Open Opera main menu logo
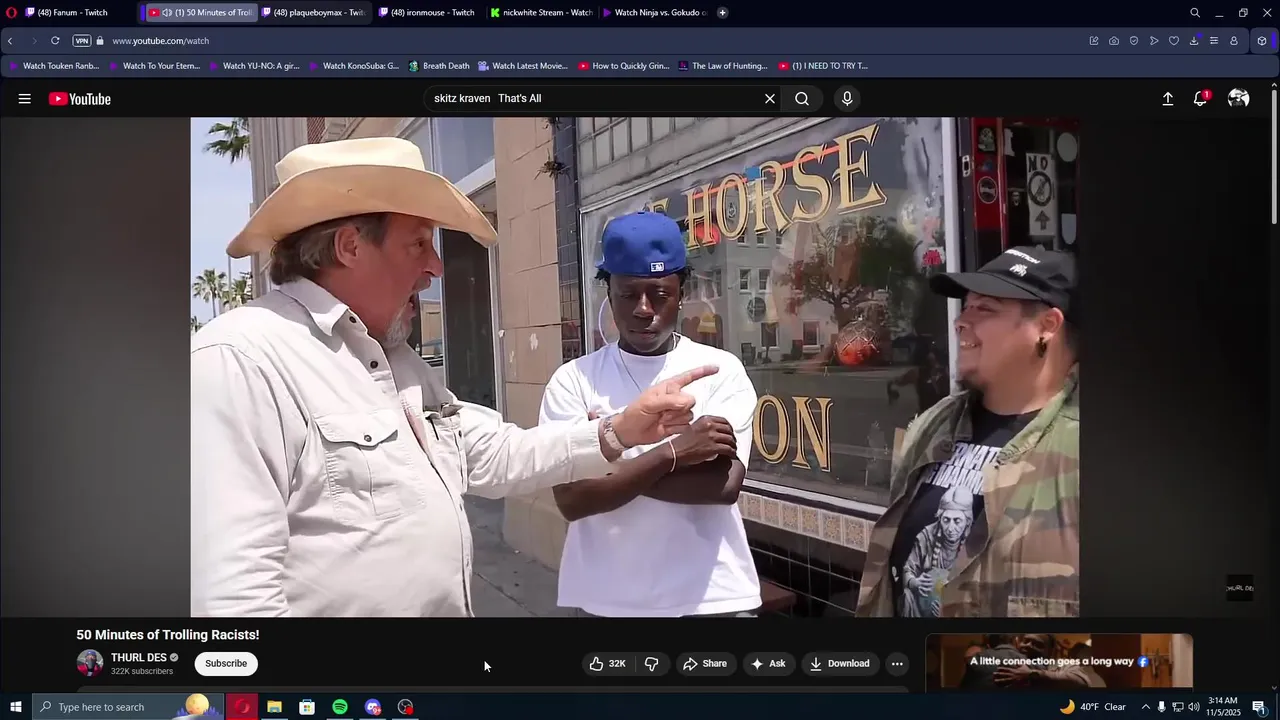The width and height of the screenshot is (1280, 720). [x=11, y=13]
